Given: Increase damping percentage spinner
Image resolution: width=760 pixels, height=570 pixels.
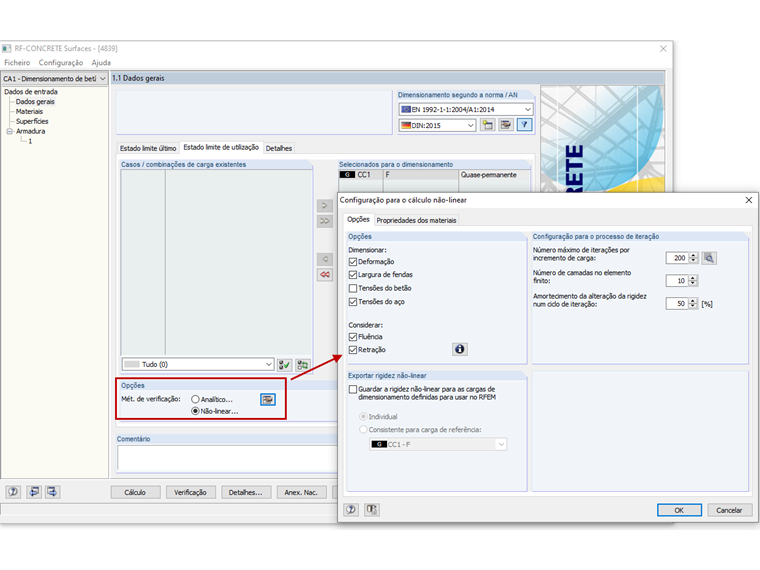Looking at the screenshot, I should (x=693, y=301).
